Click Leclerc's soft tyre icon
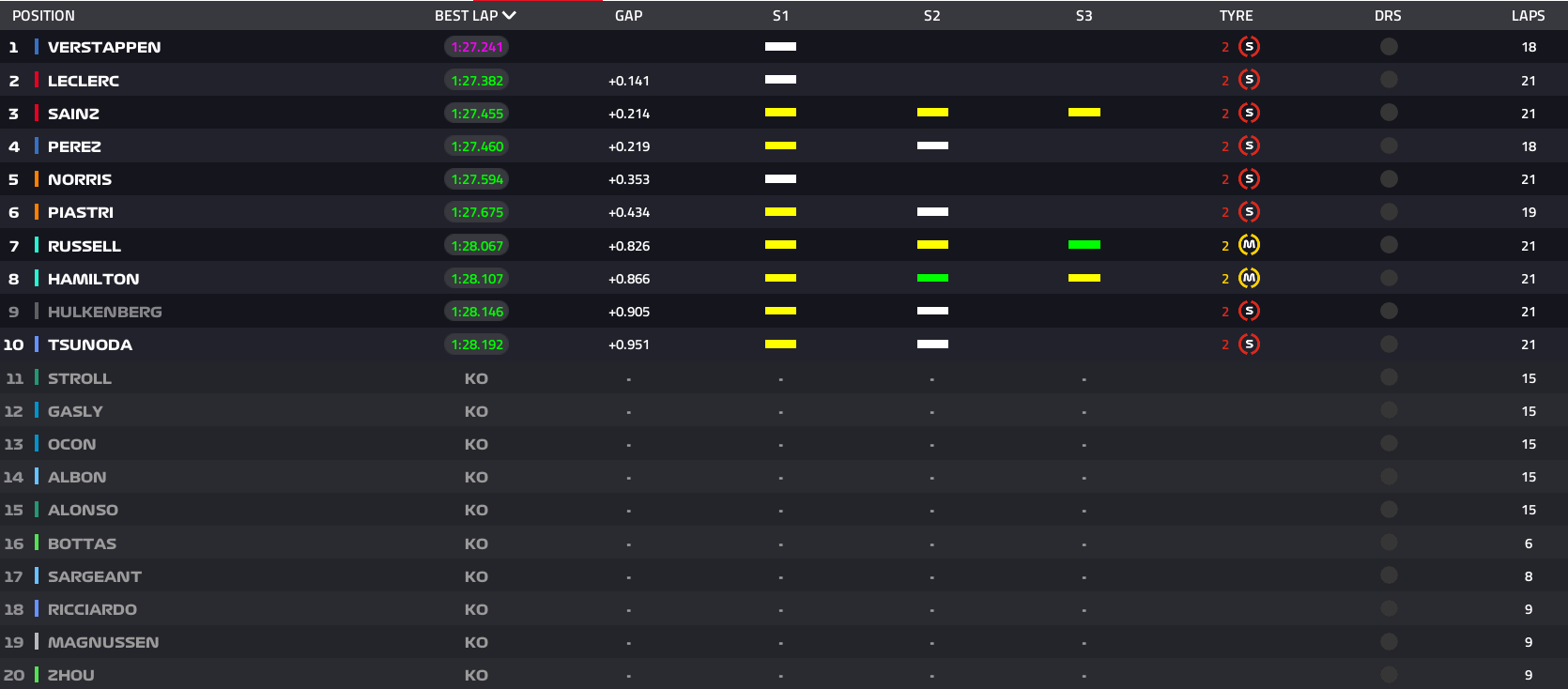This screenshot has width=1568, height=689. tap(1249, 80)
